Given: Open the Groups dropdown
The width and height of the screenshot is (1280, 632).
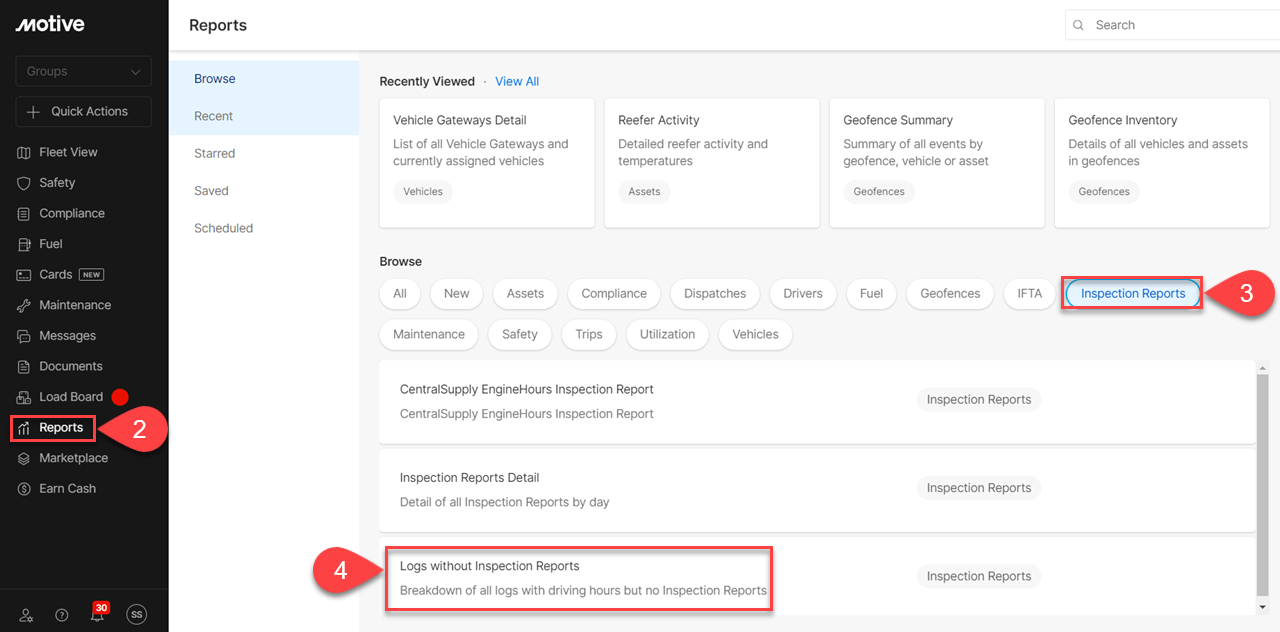Looking at the screenshot, I should coord(84,72).
